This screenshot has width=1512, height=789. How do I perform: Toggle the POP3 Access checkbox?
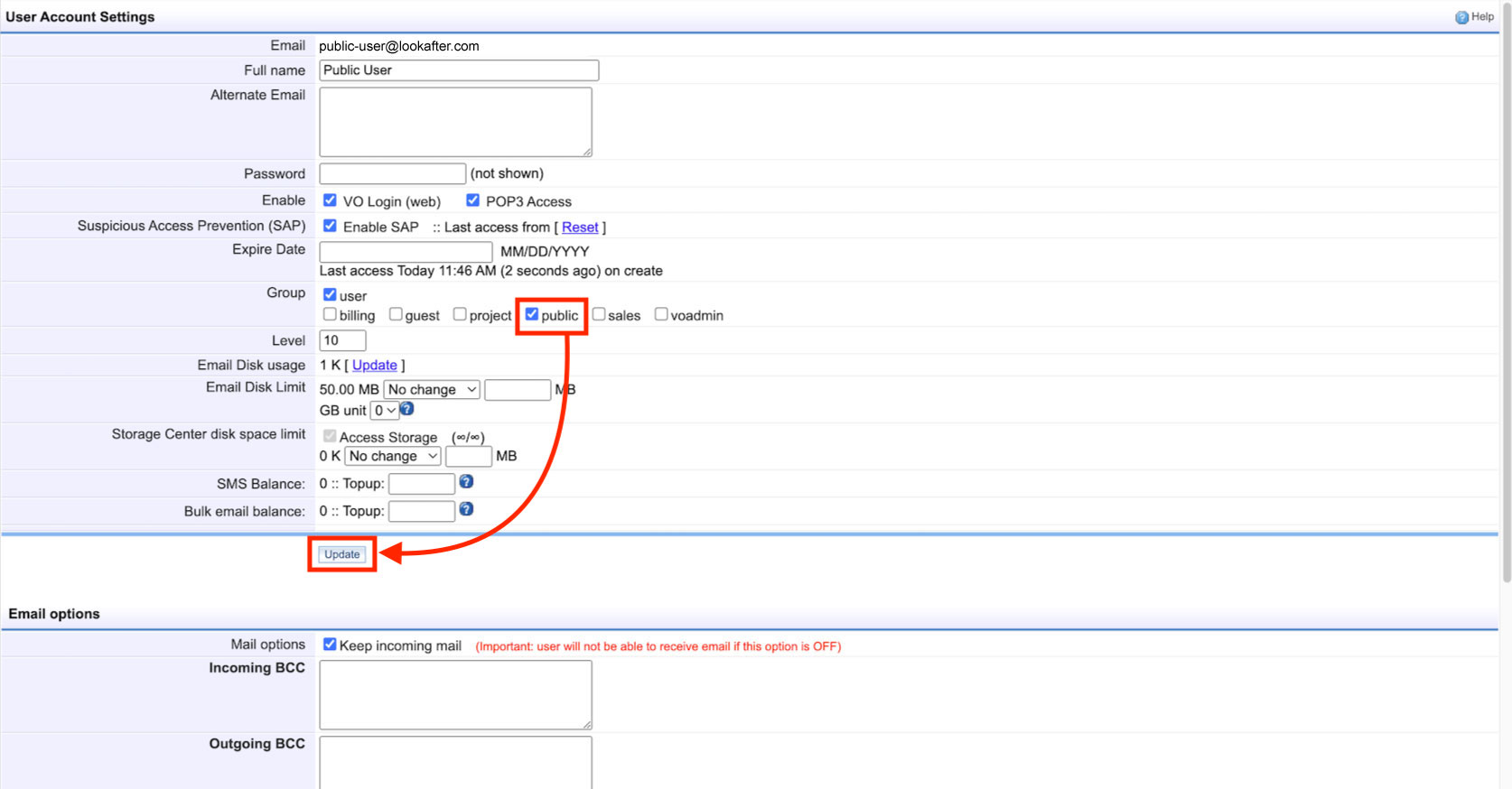click(x=472, y=200)
